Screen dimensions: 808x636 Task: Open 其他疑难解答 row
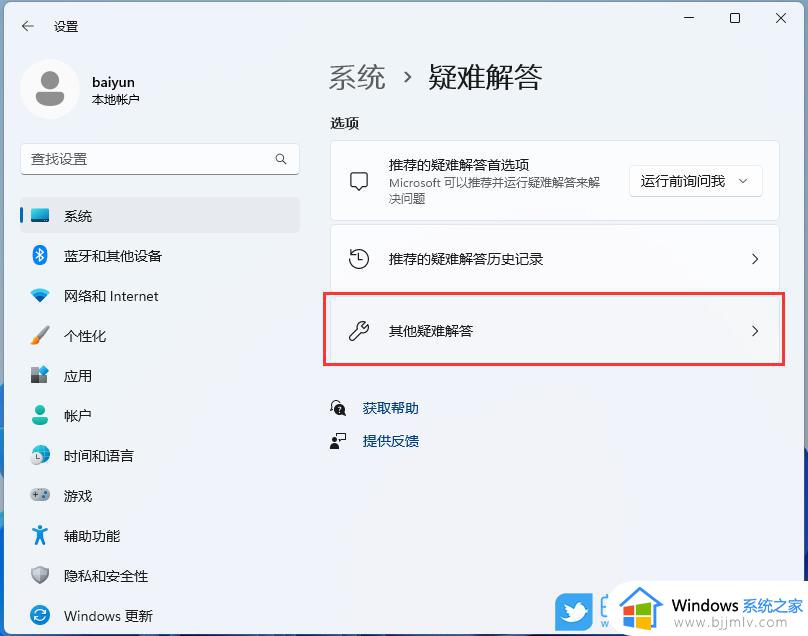pos(554,331)
